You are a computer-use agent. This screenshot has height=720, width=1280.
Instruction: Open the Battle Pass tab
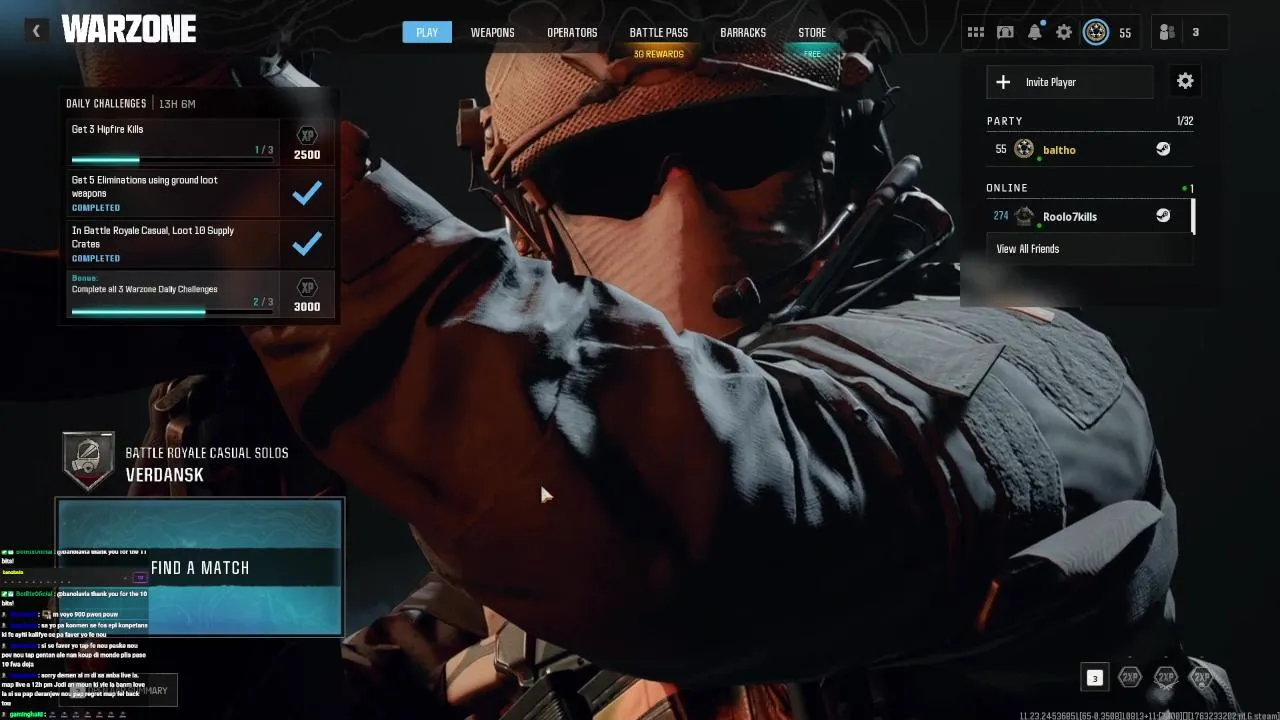click(x=658, y=32)
